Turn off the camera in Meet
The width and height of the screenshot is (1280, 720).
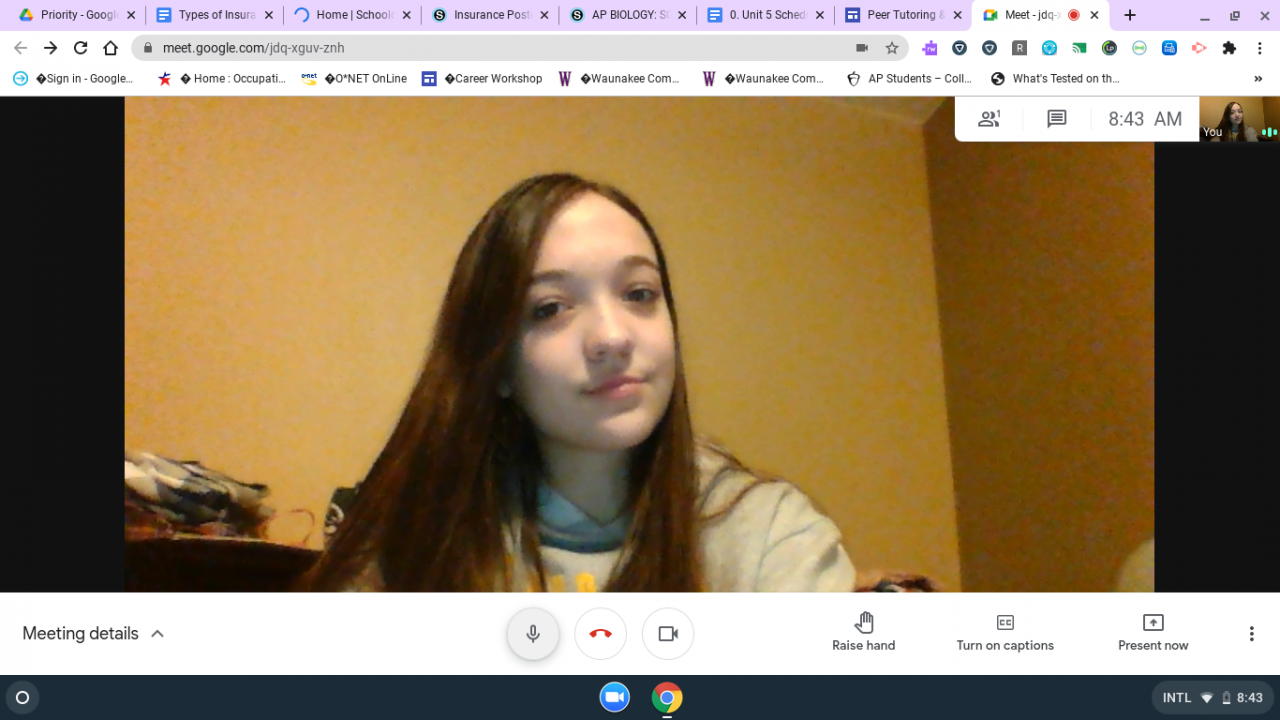click(x=668, y=634)
